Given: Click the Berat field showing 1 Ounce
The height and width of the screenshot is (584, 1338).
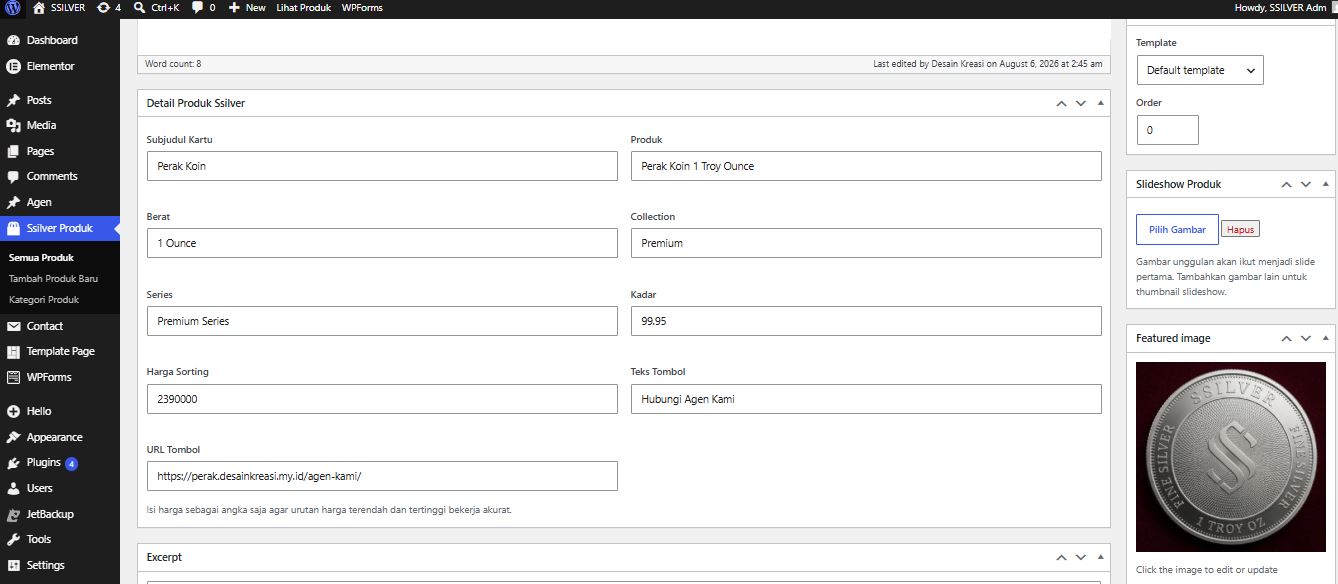Looking at the screenshot, I should pos(382,243).
